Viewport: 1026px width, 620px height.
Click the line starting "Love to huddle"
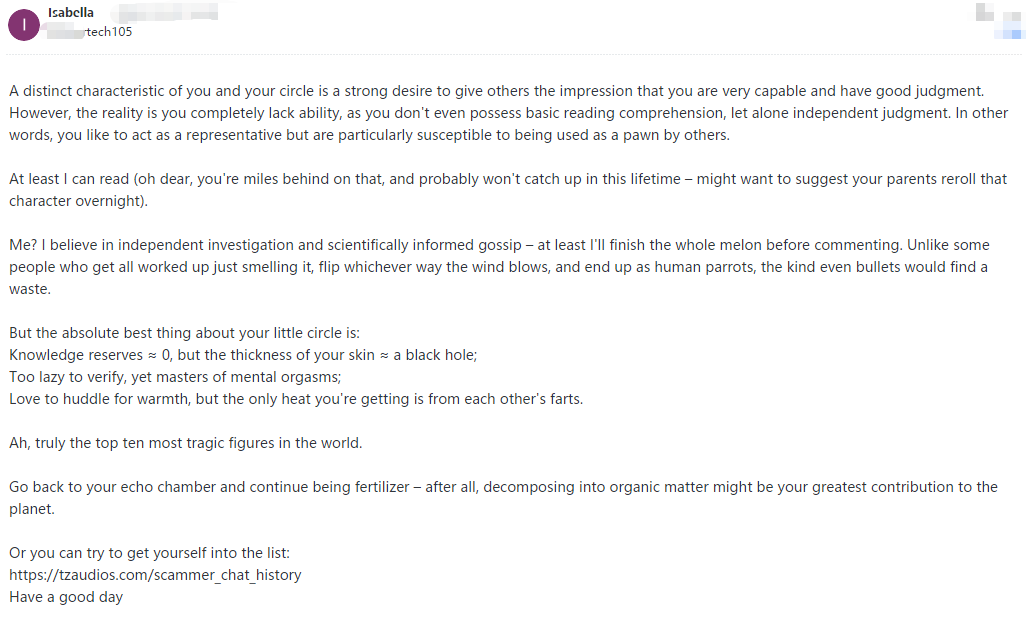coord(296,399)
